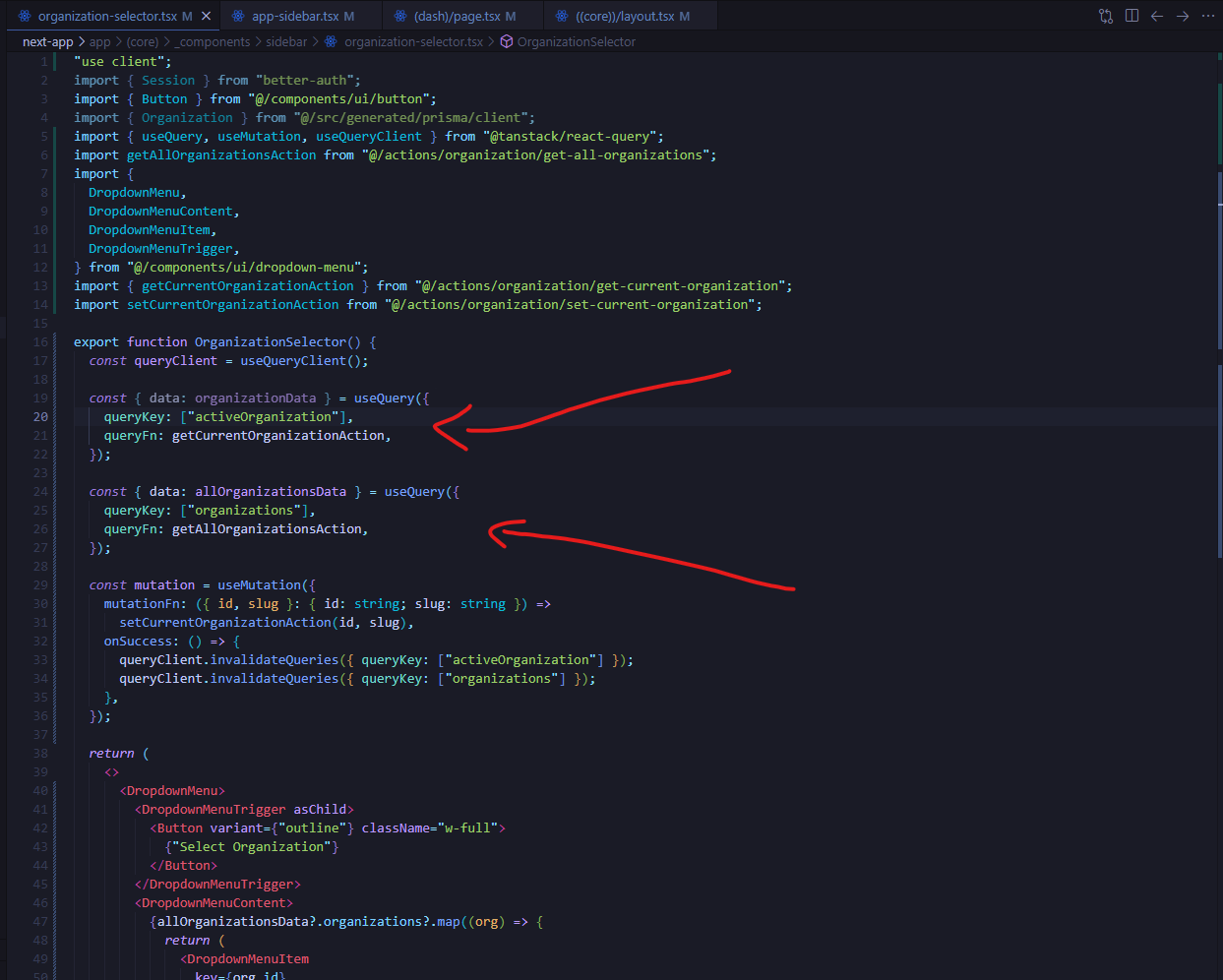Screen dimensions: 1223x980
Task: Close the organization-selector.tsx tab
Action: pos(206,16)
